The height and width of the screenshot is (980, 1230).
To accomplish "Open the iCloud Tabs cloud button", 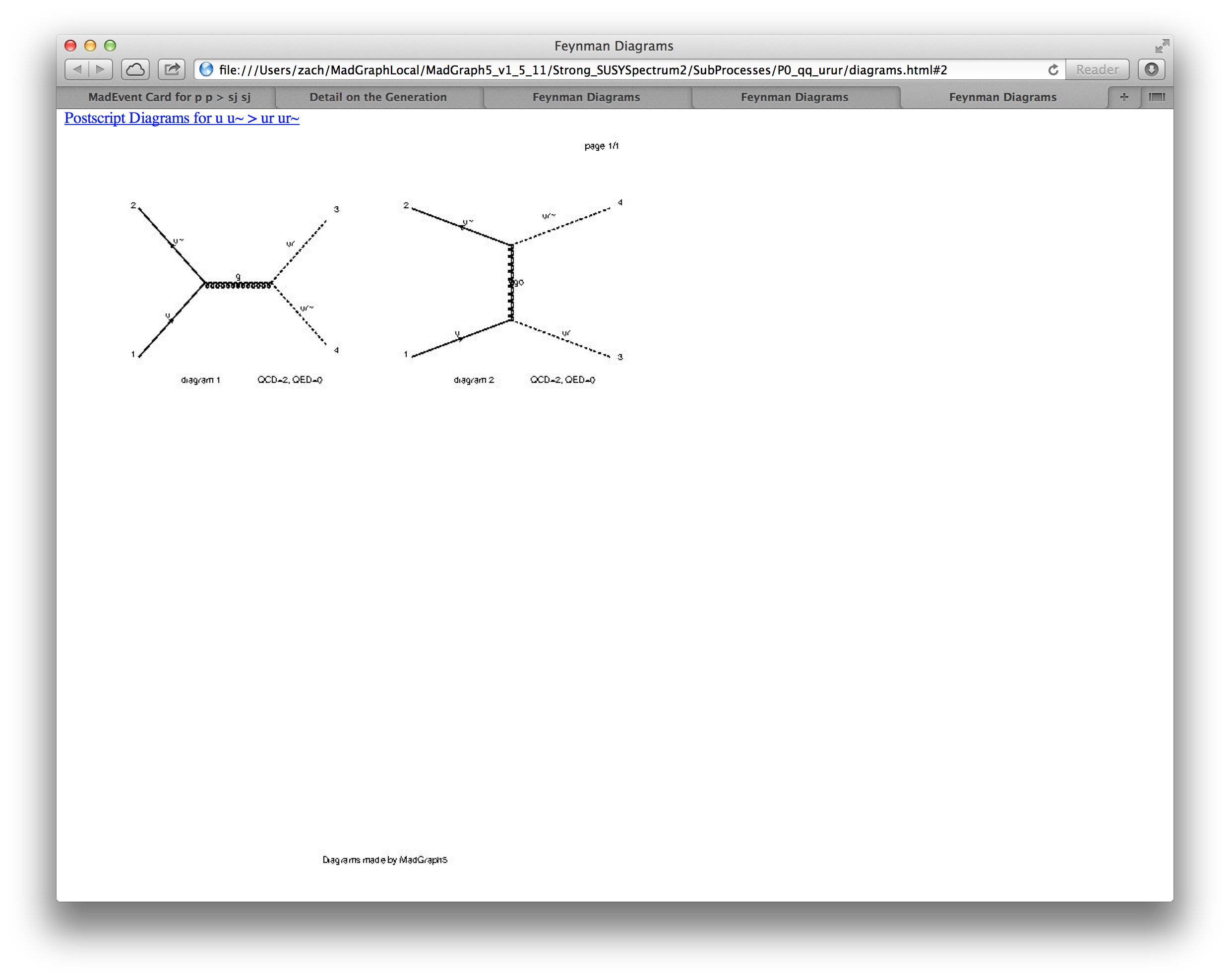I will tap(135, 69).
